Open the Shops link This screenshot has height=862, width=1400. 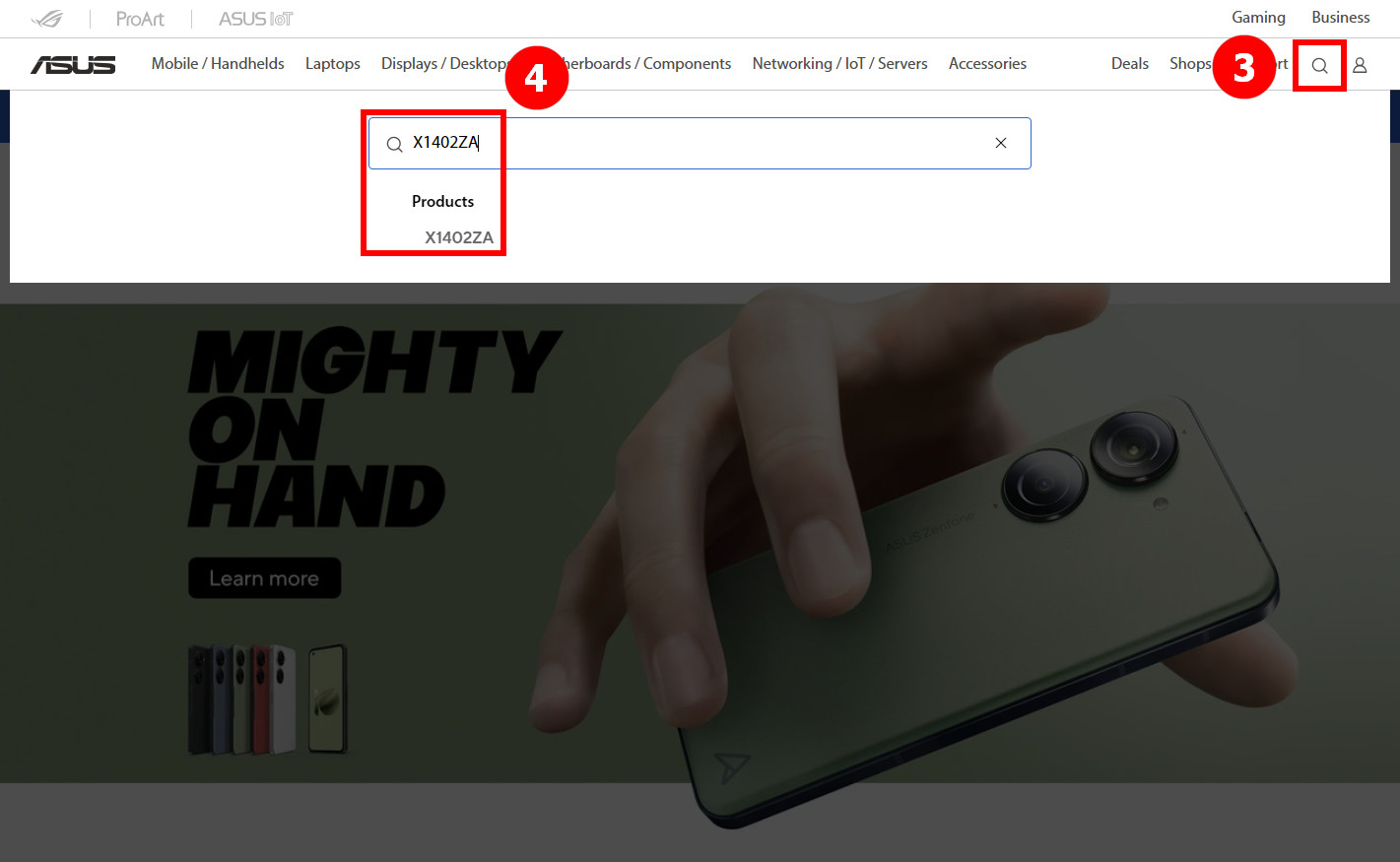pos(1190,64)
